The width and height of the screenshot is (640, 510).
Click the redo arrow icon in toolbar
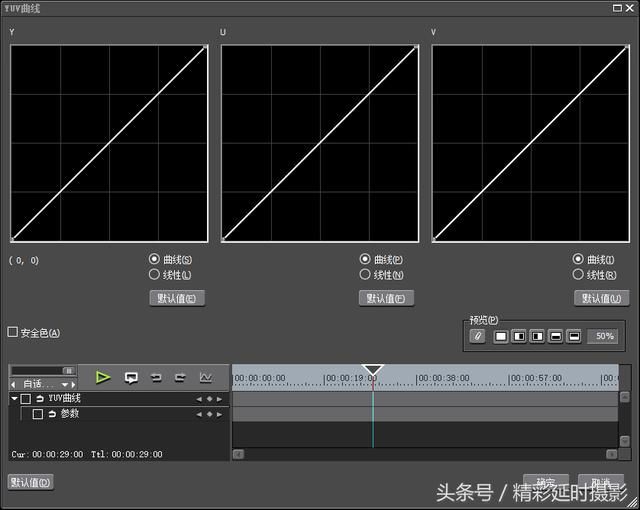[x=181, y=377]
